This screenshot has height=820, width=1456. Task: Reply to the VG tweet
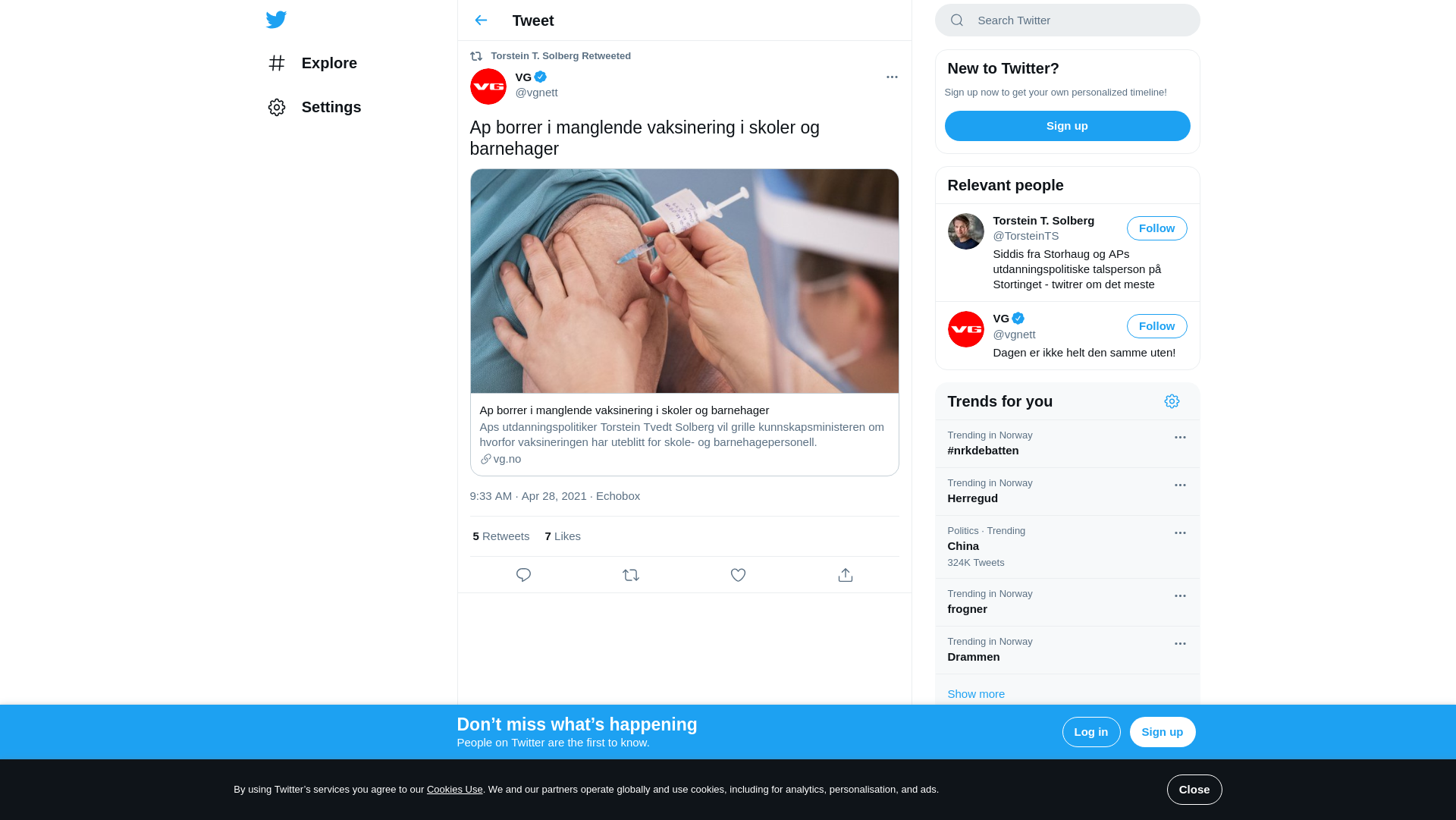523,575
